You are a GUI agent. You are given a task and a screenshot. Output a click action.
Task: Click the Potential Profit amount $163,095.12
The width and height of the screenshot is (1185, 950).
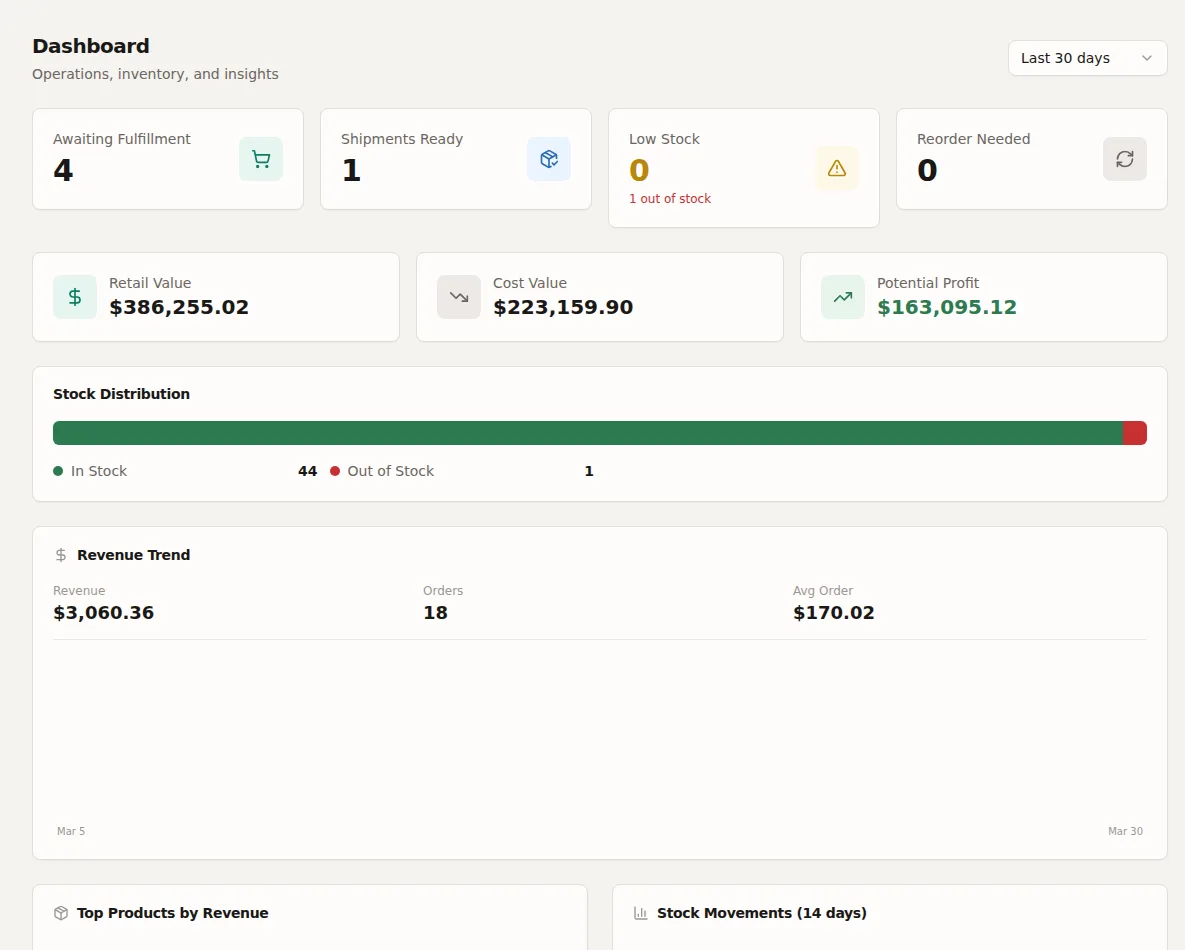(x=947, y=307)
